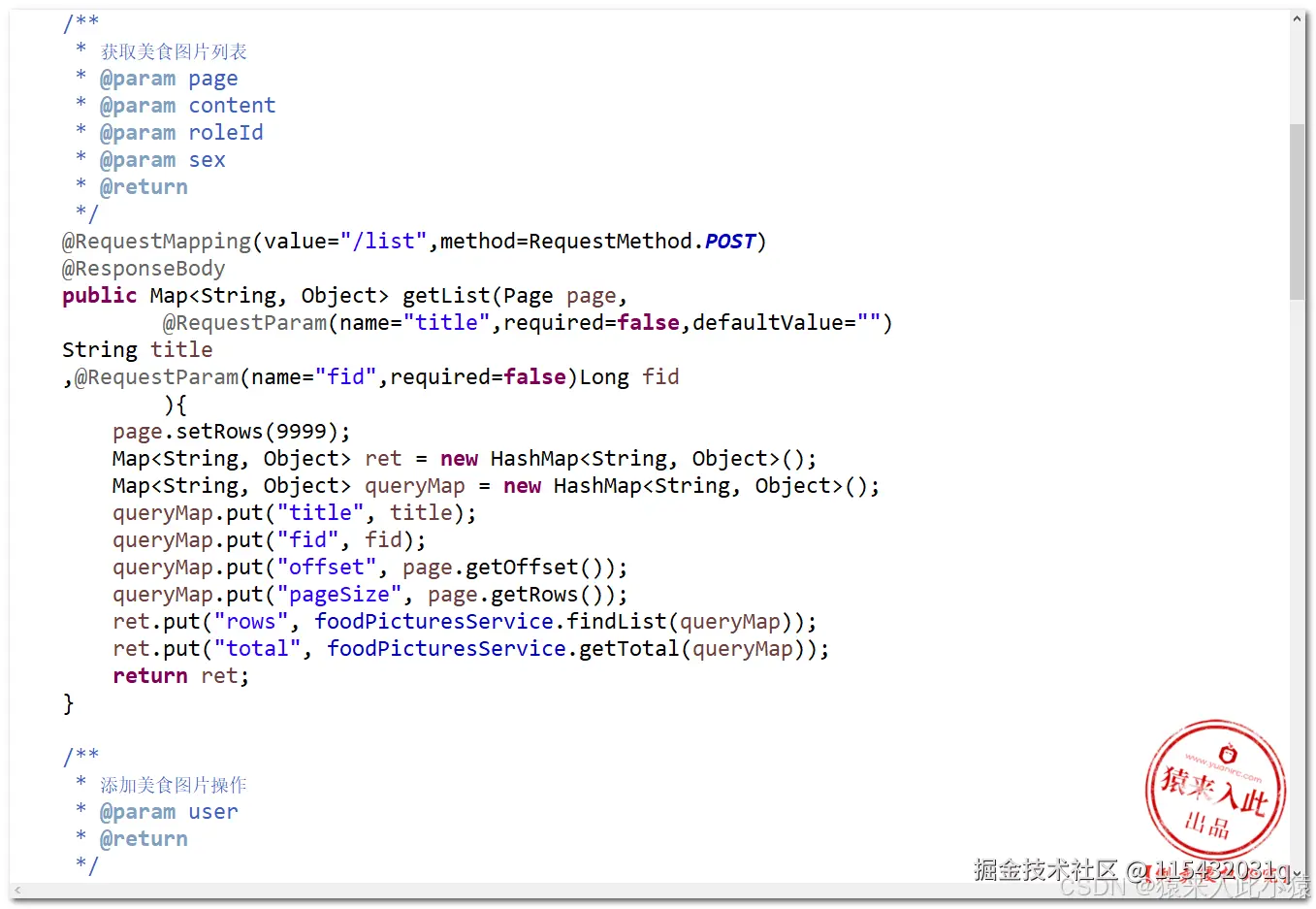Click the "return ret;" statement
The width and height of the screenshot is (1316, 909).
pos(181,676)
